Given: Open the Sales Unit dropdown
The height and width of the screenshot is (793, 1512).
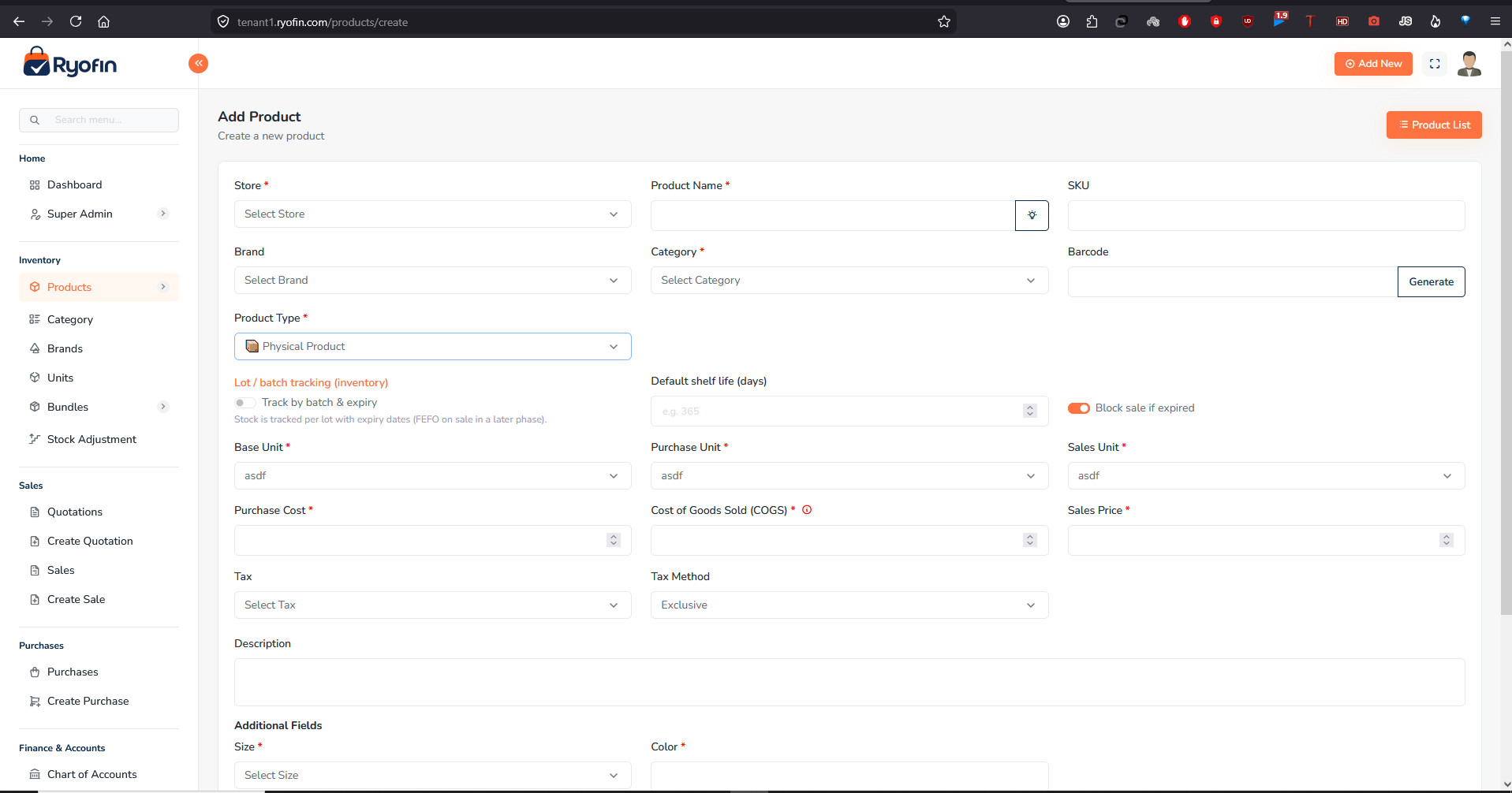Looking at the screenshot, I should 1266,476.
